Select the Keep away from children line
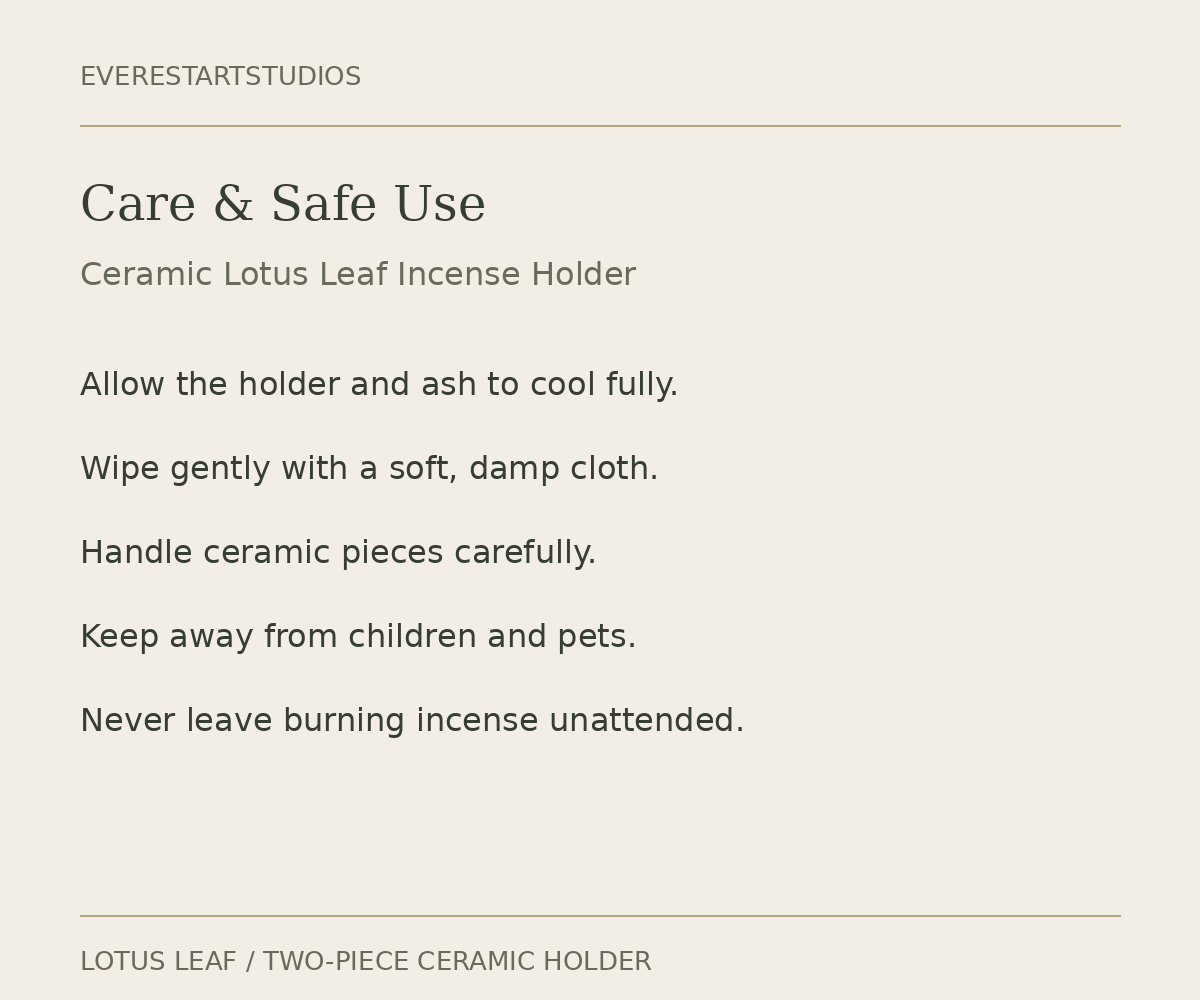 (x=358, y=637)
